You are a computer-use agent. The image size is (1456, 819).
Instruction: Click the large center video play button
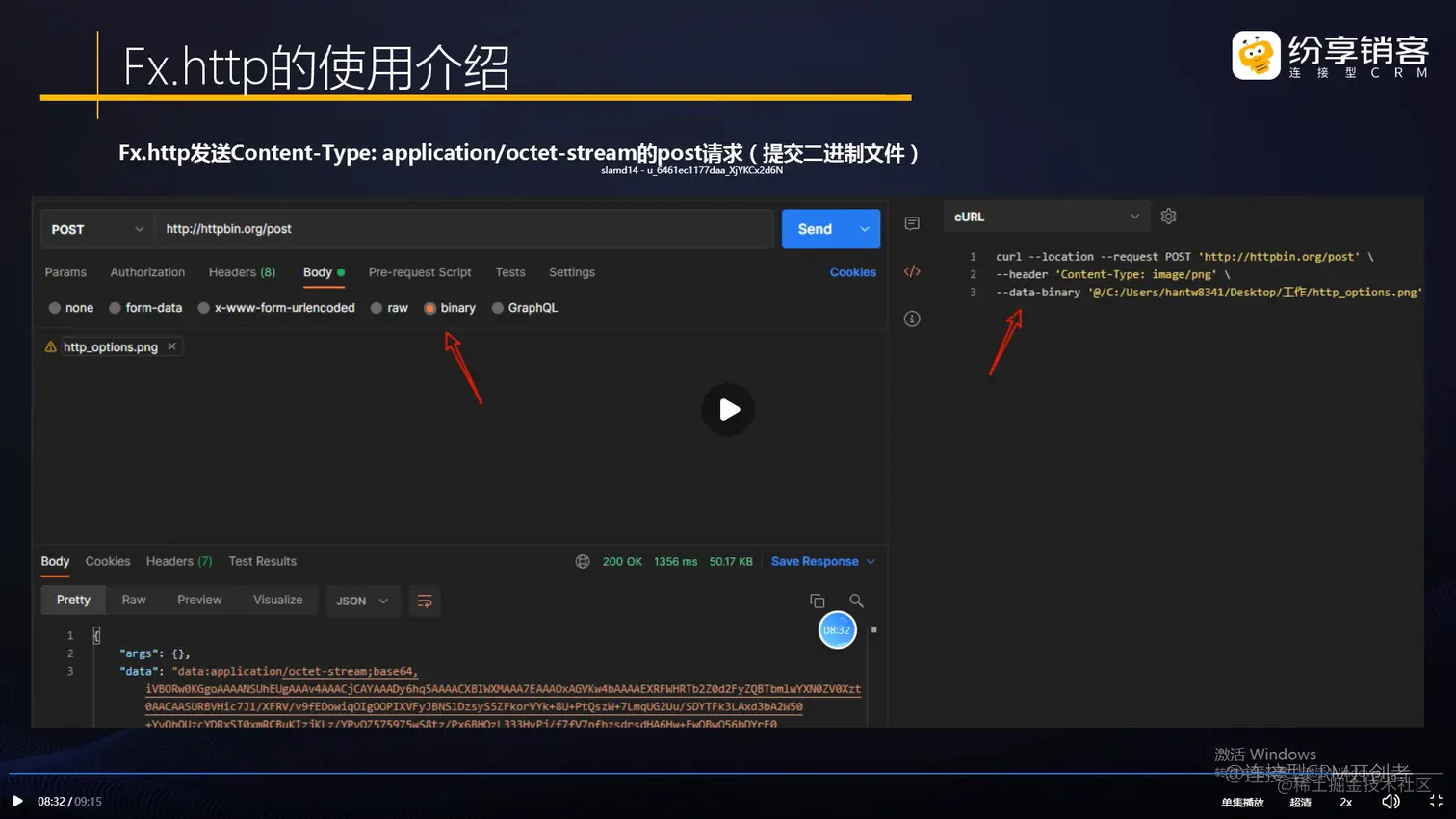(x=729, y=409)
